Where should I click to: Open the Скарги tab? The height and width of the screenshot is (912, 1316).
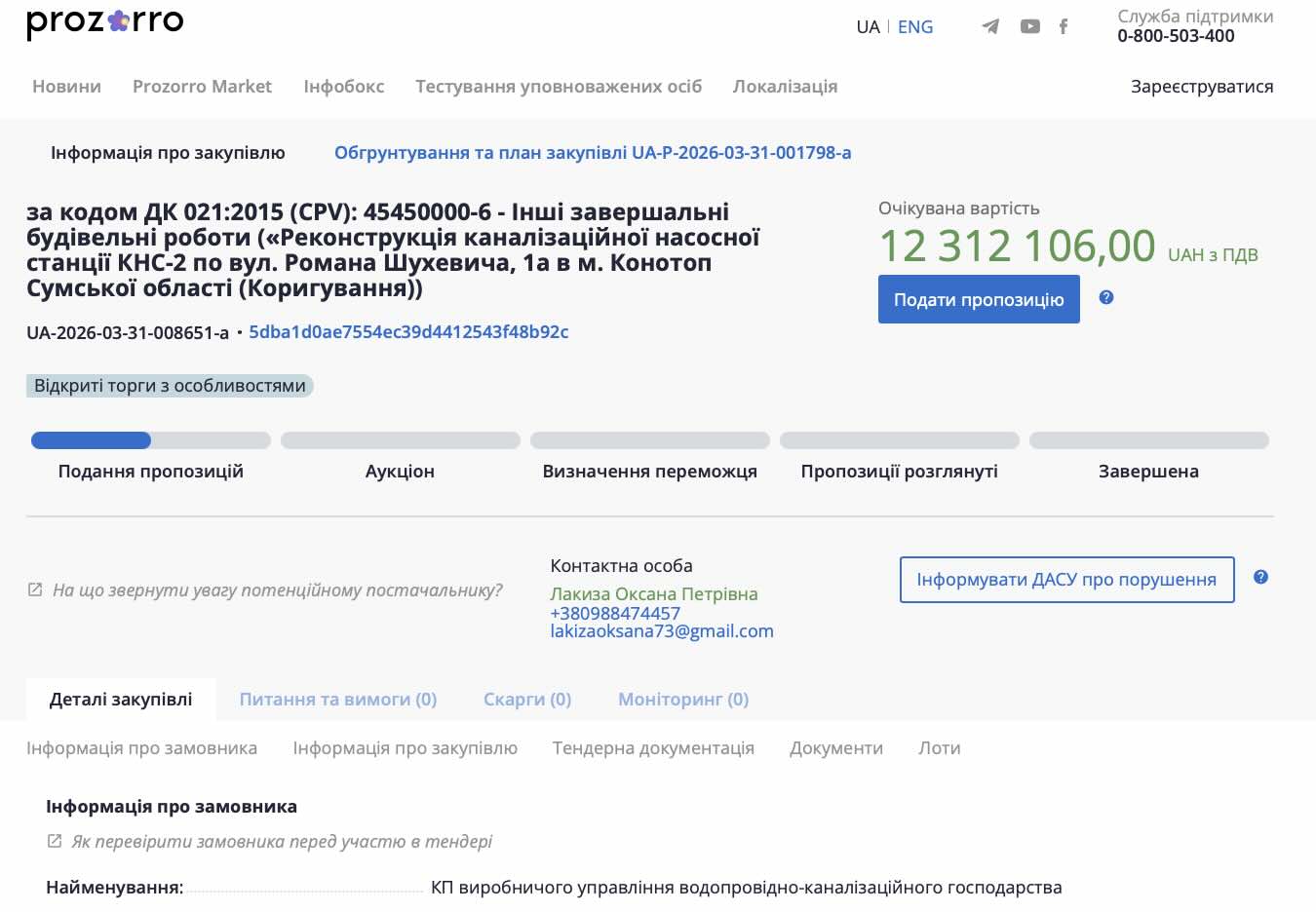(x=526, y=699)
